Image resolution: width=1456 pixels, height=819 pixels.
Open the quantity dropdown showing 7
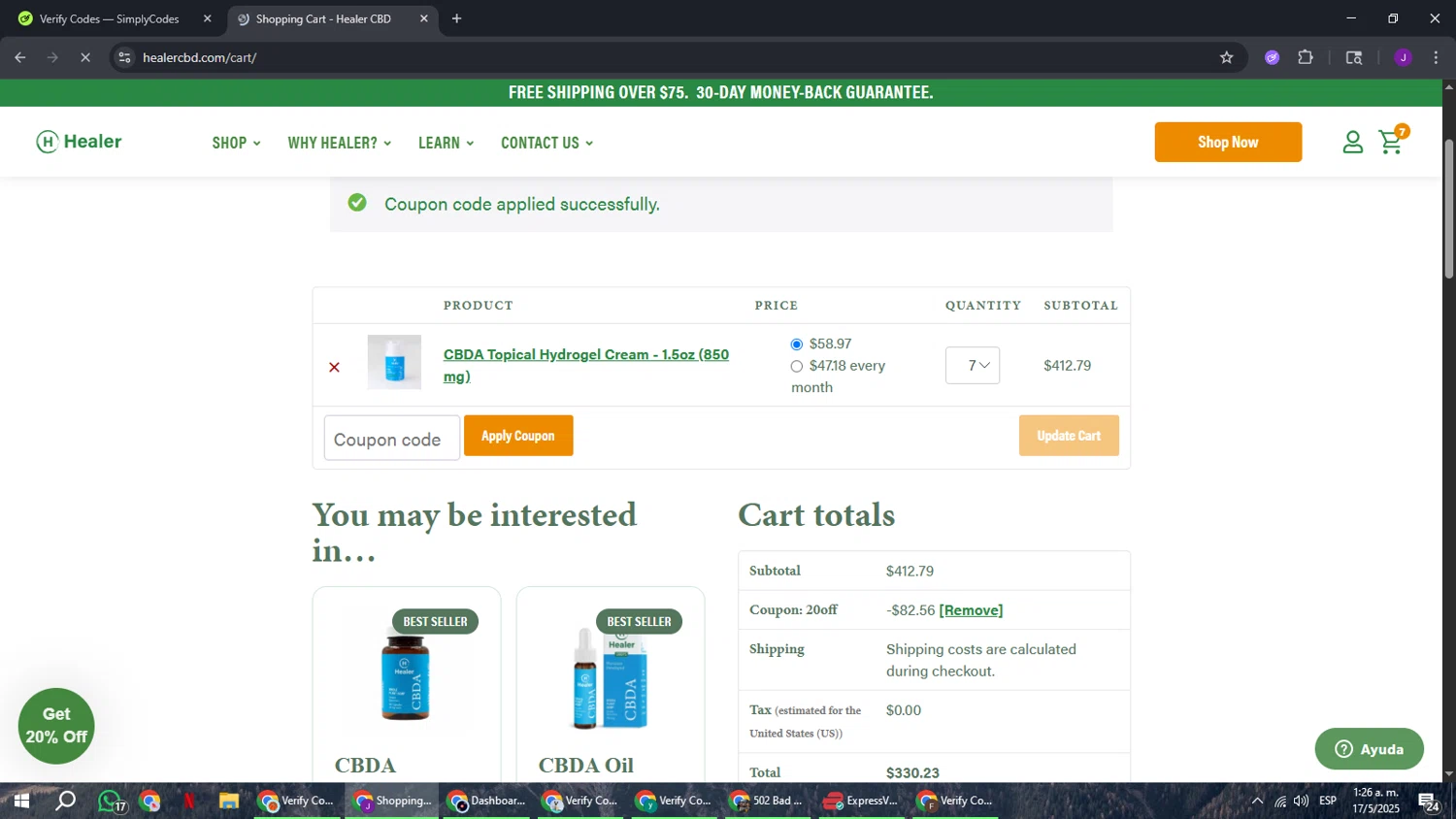click(973, 366)
